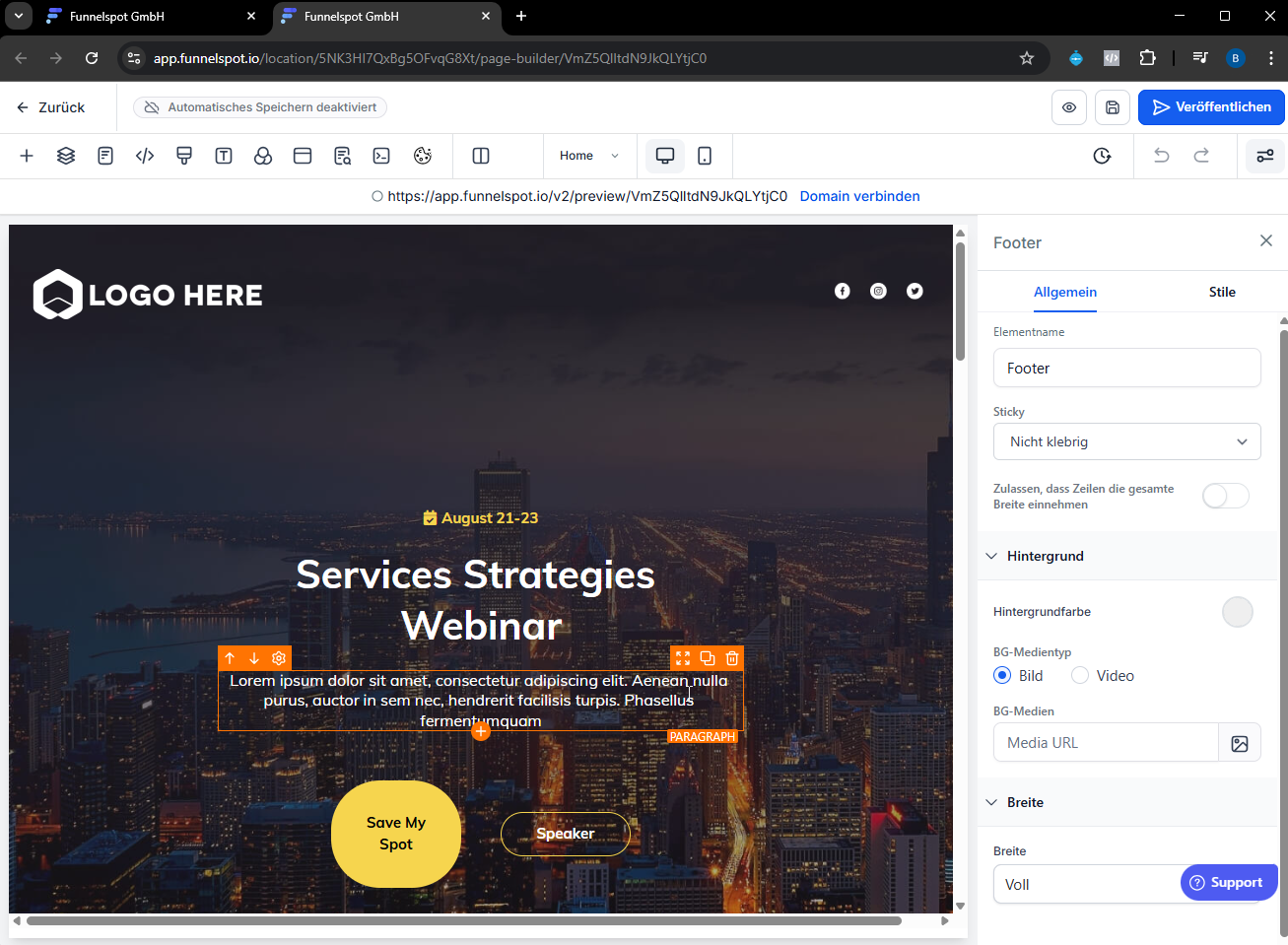Screen dimensions: 1288x945
Task: Duplicate the selected paragraph element
Action: click(x=708, y=658)
